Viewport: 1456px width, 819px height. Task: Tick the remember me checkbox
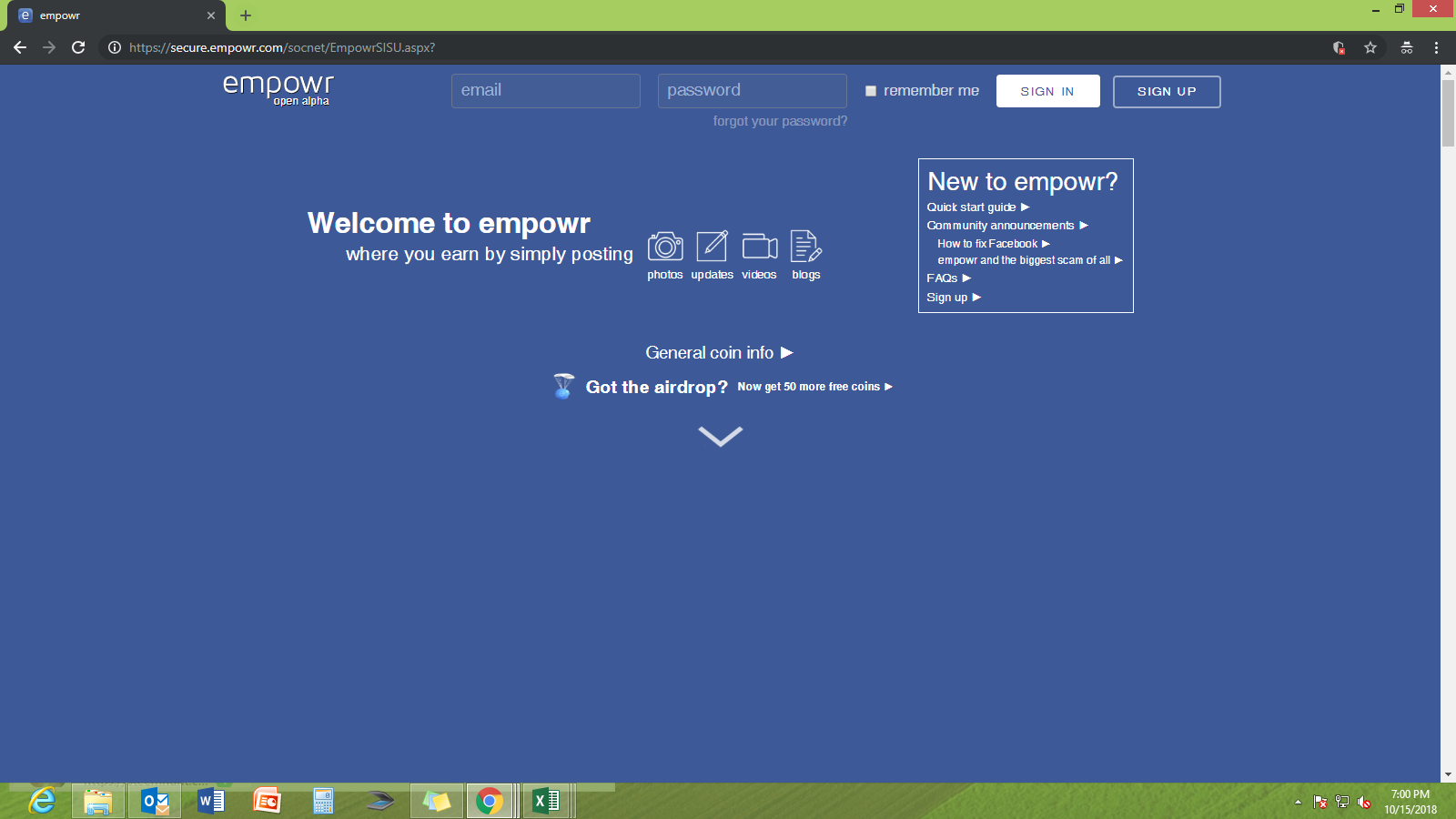[x=871, y=91]
